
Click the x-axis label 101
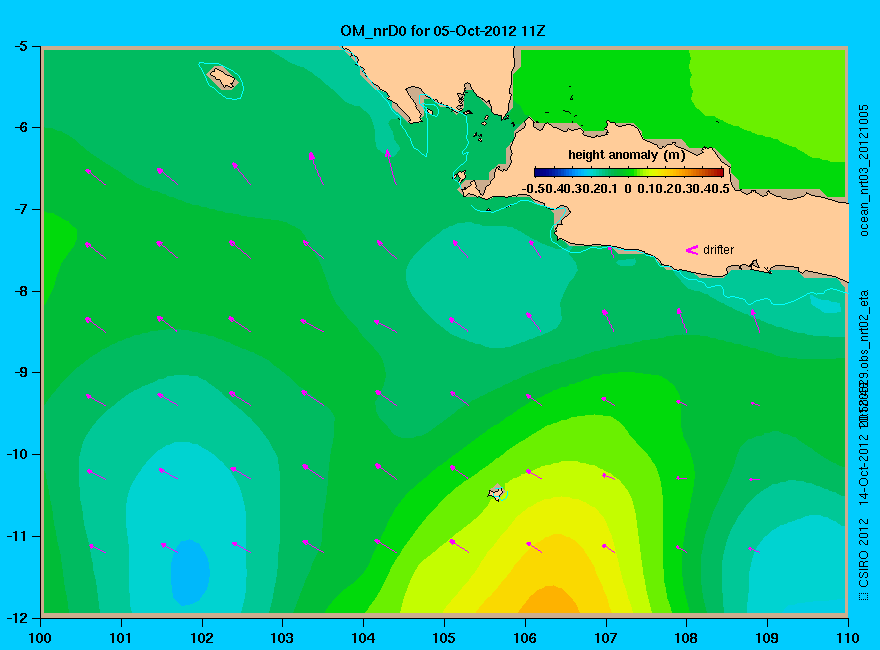click(x=121, y=638)
